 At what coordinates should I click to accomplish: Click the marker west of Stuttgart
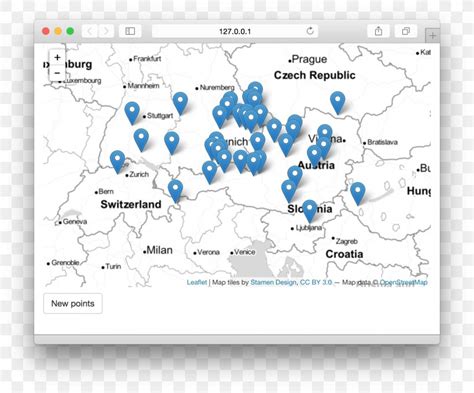coord(132,113)
